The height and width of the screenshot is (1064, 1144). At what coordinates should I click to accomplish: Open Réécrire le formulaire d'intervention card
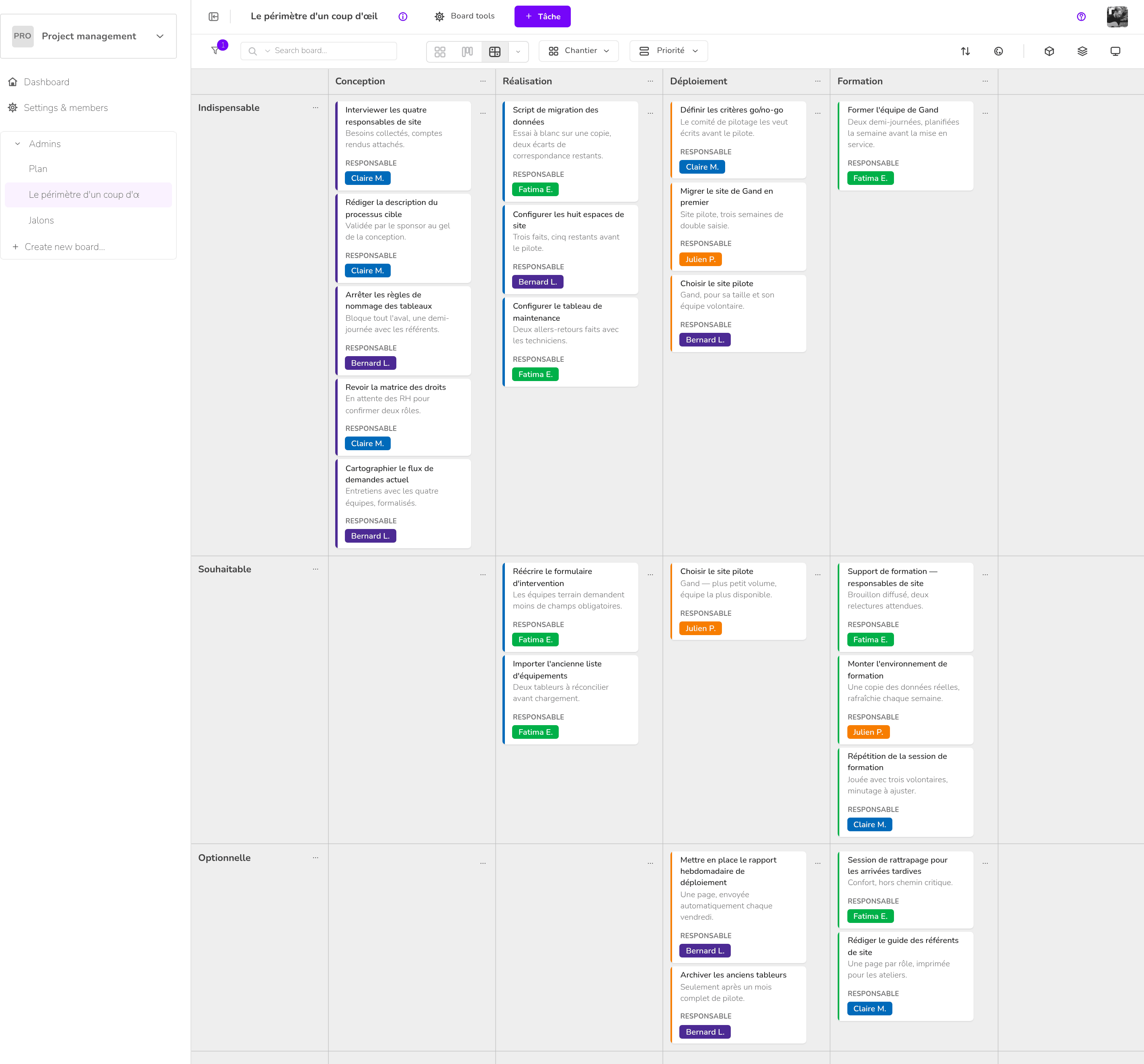[571, 607]
